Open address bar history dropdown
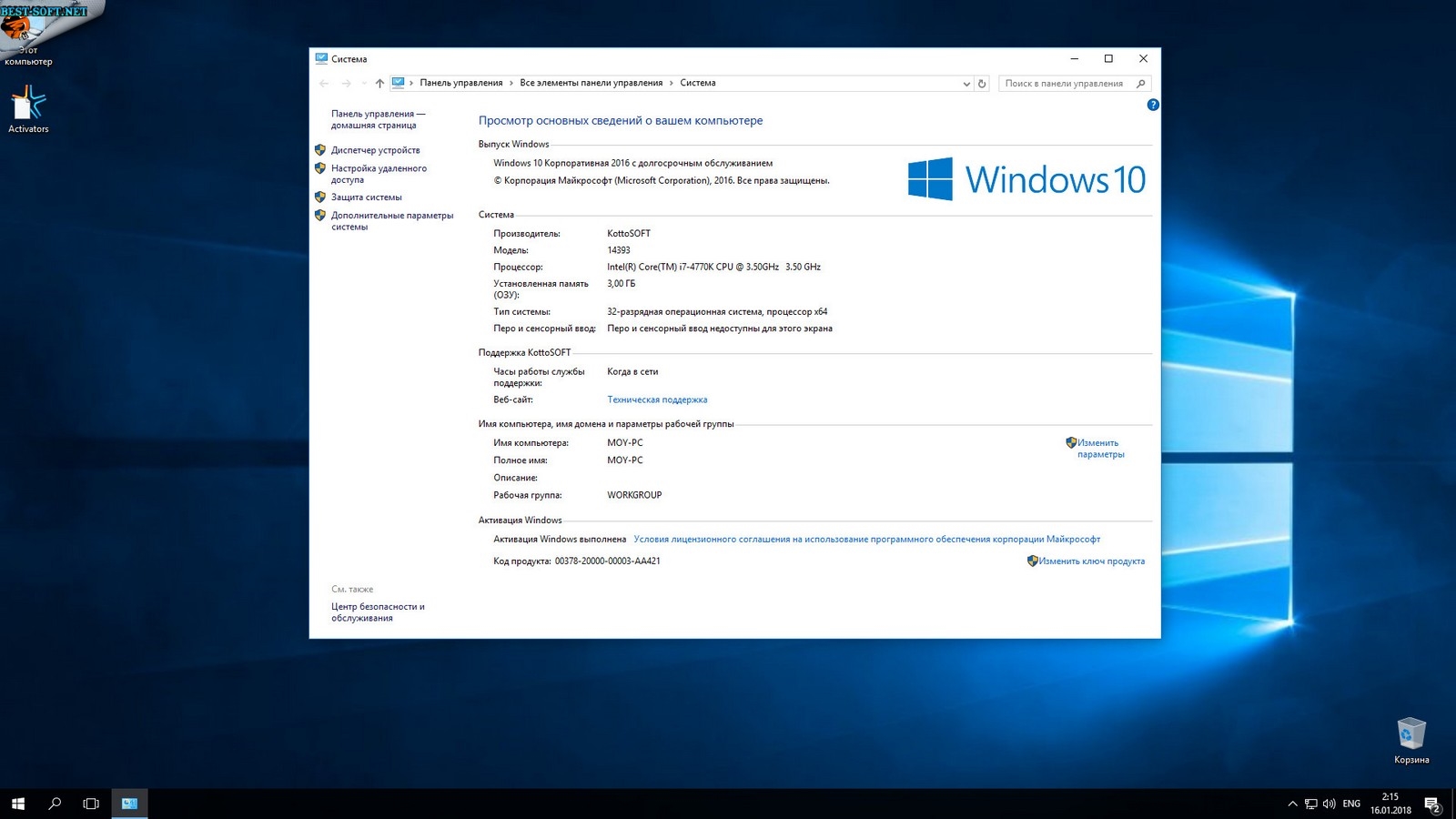1456x819 pixels. pyautogui.click(x=966, y=84)
